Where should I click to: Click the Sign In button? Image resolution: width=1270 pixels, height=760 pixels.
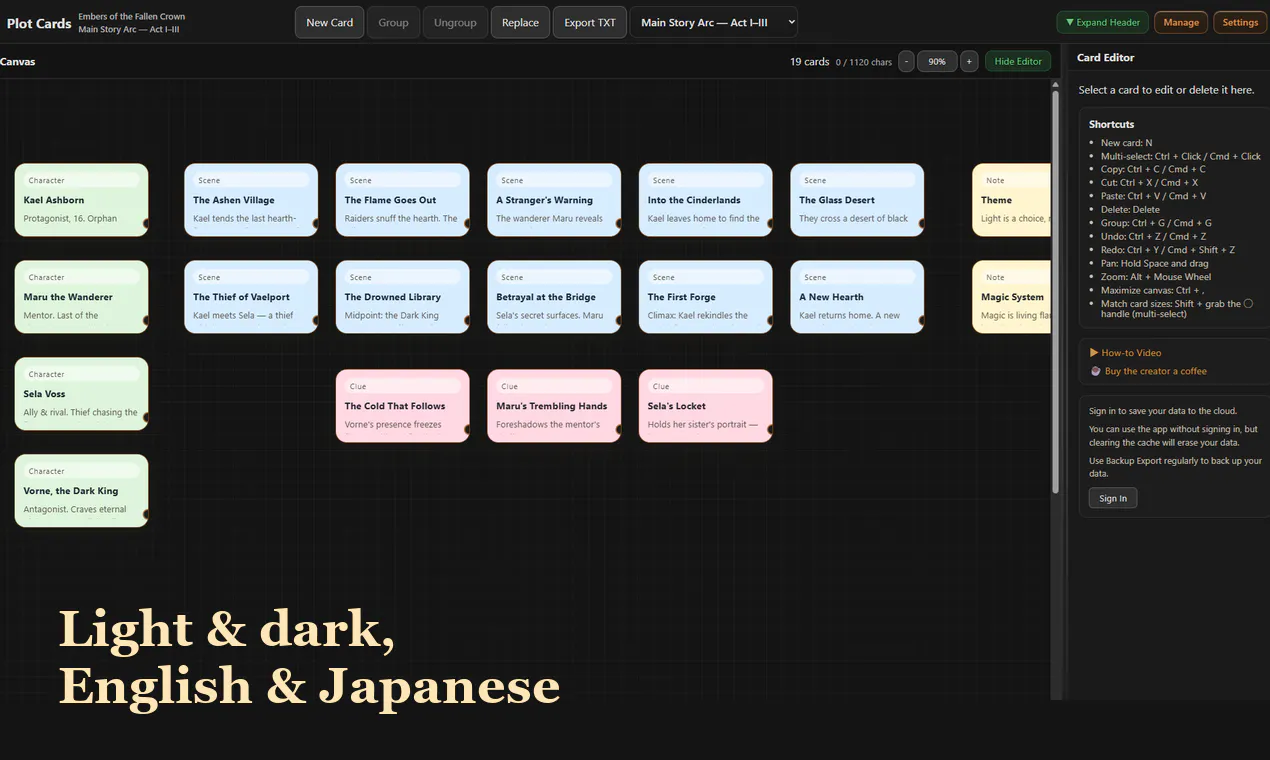(1113, 498)
